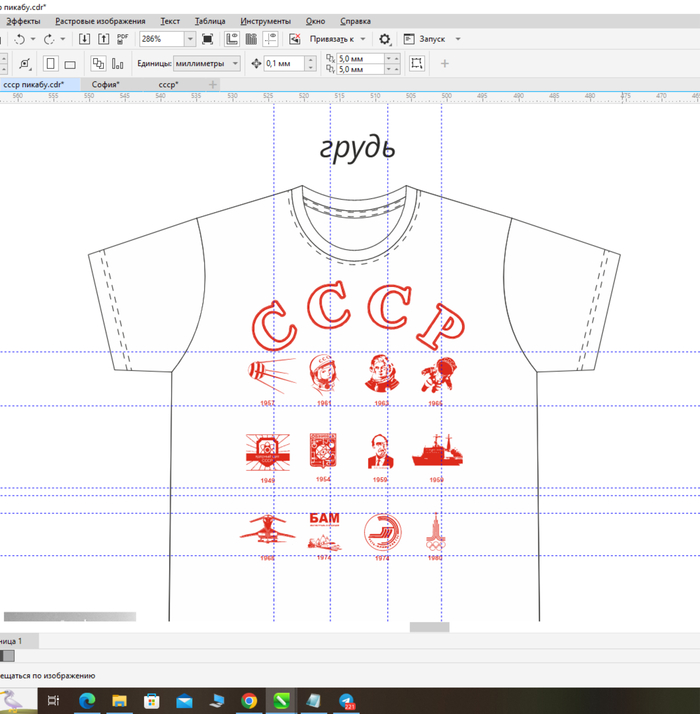700x714 pixels.
Task: Open the Окно menu
Action: click(315, 21)
